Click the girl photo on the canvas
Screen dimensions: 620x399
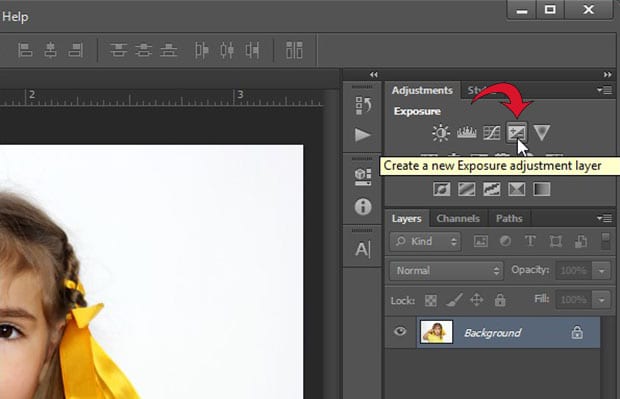(151, 272)
